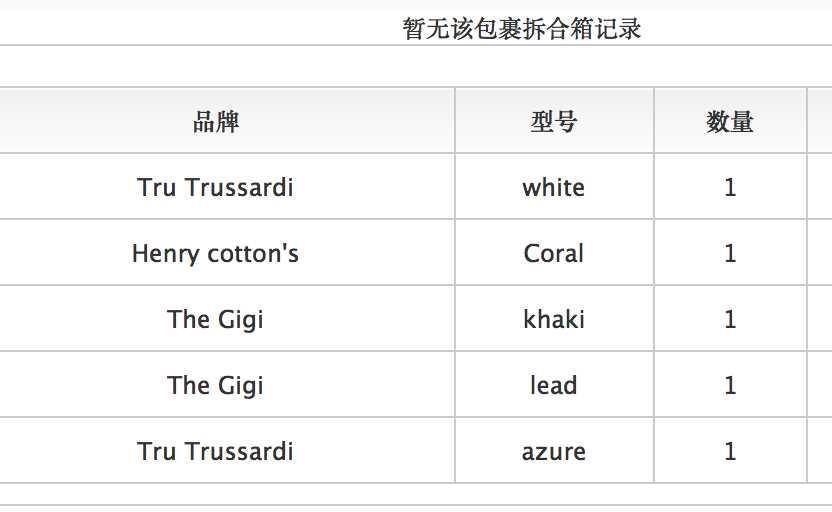Click the quantity 1 in the azure row
Viewport: 832px width, 512px height.
(x=730, y=451)
